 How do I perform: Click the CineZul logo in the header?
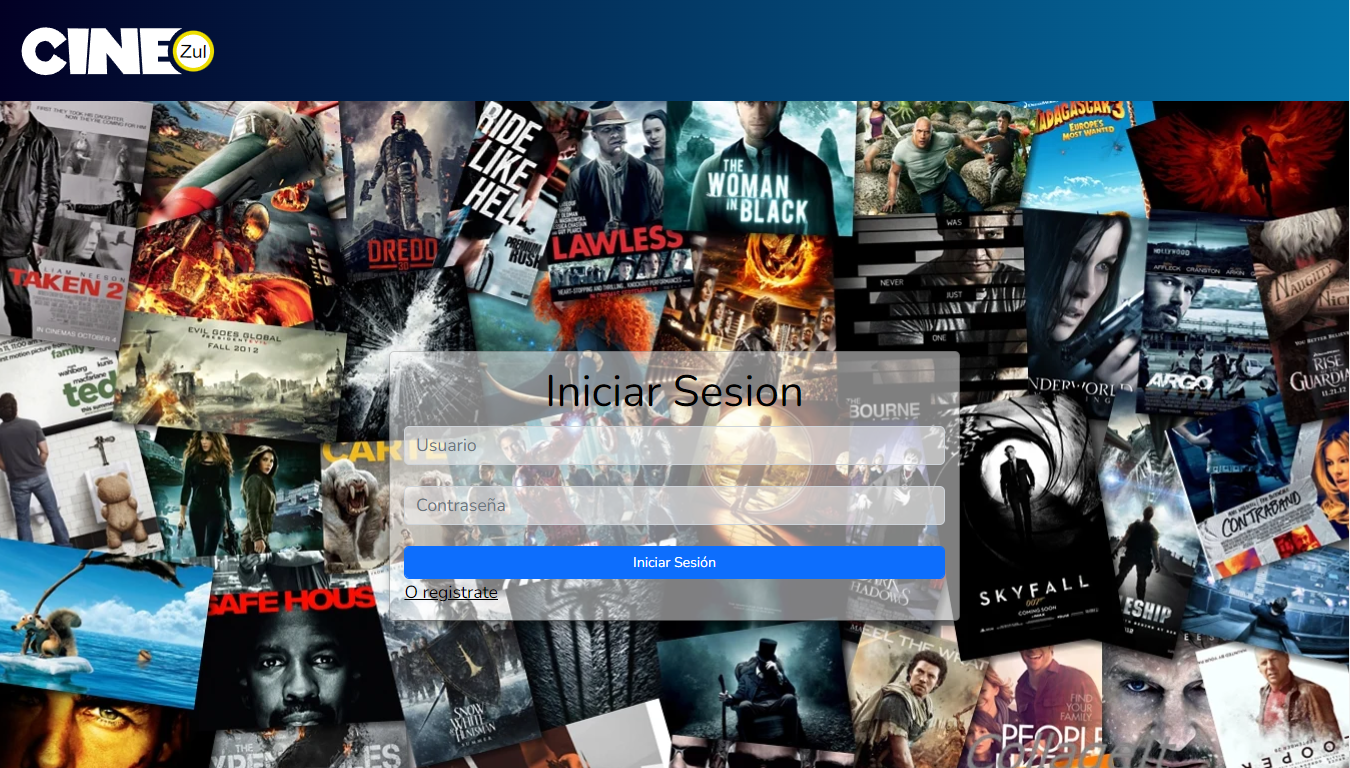(117, 51)
